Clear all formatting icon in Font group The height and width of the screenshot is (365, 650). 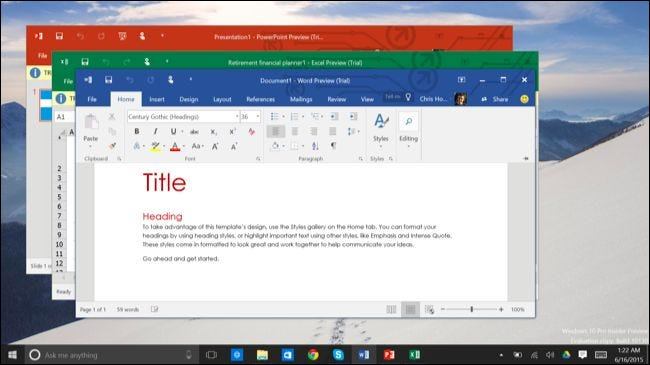click(x=251, y=132)
